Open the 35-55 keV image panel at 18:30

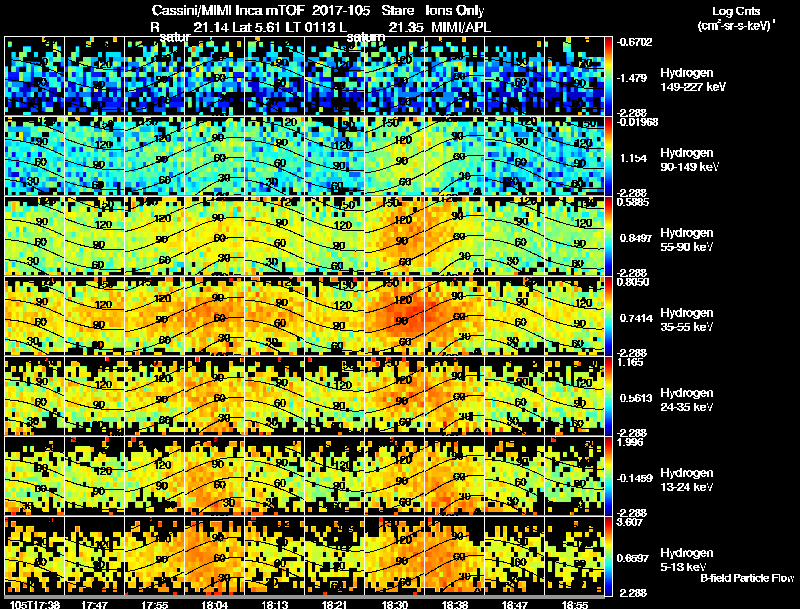click(x=395, y=316)
